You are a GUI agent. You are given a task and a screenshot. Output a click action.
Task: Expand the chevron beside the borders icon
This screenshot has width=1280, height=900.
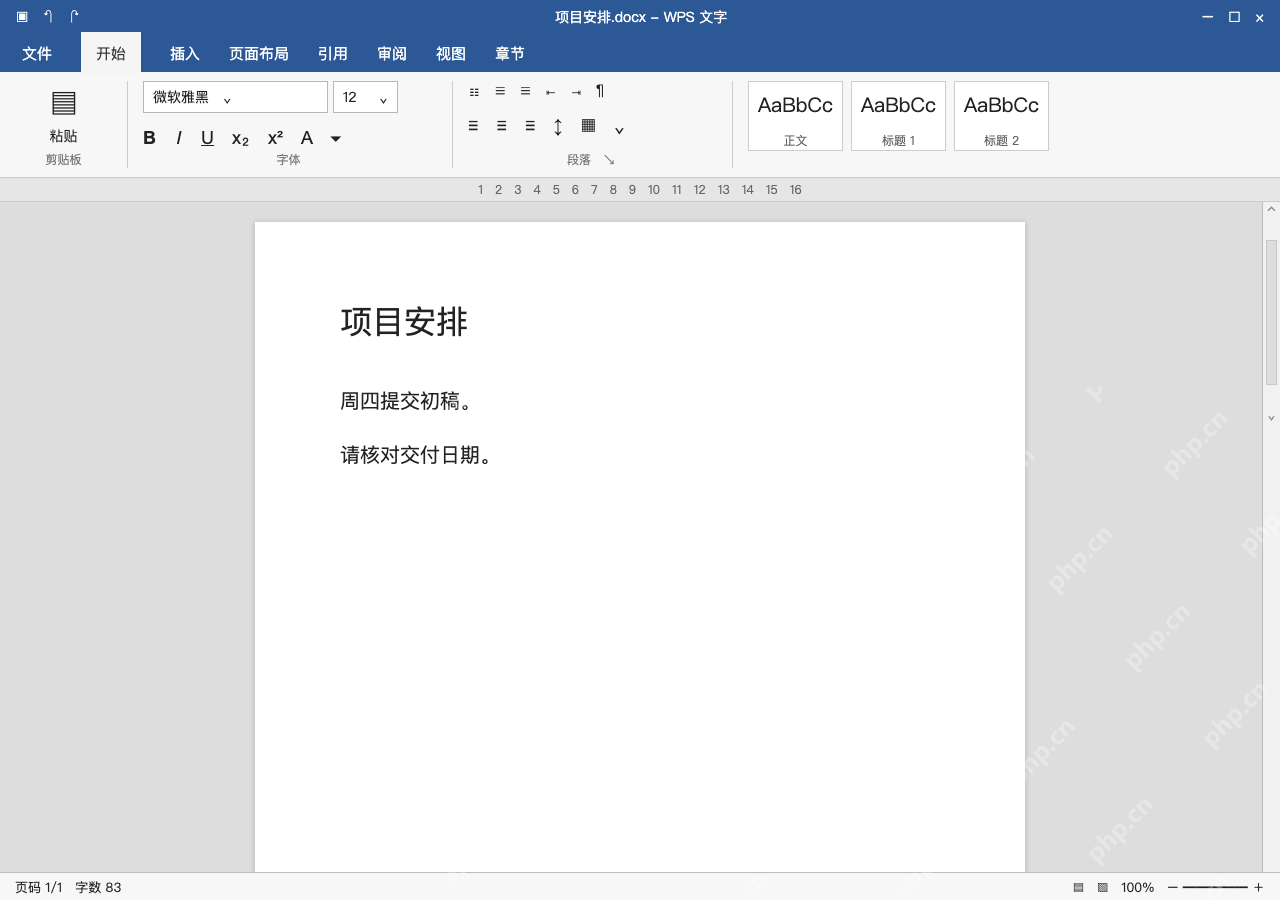pos(619,130)
